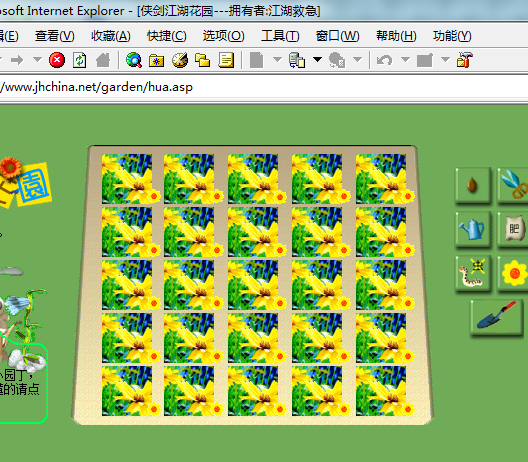Expand the black dropdown arrow next to the device icon
The image size is (528, 462).
(317, 60)
